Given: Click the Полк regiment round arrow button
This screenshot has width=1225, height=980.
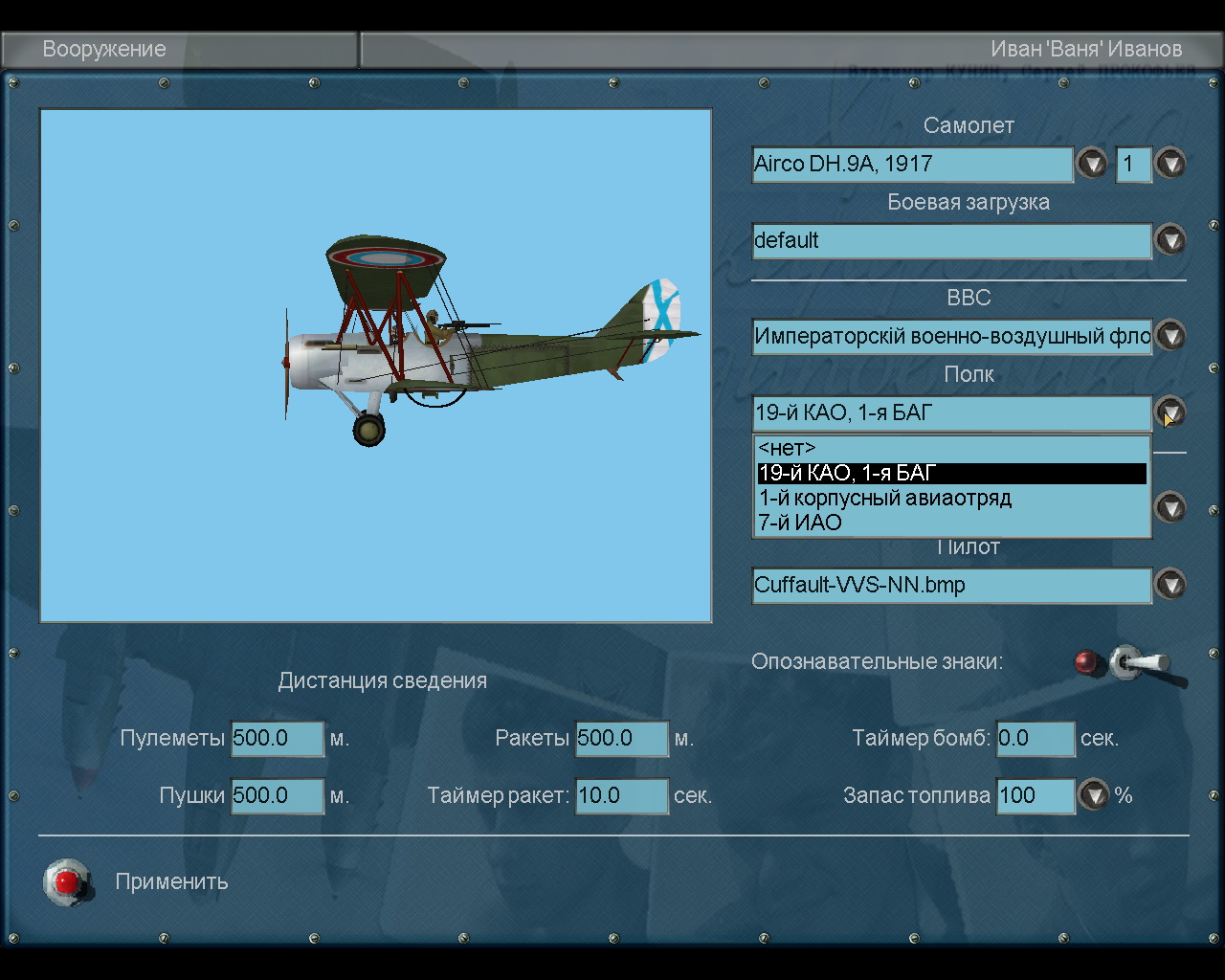Looking at the screenshot, I should pyautogui.click(x=1170, y=412).
